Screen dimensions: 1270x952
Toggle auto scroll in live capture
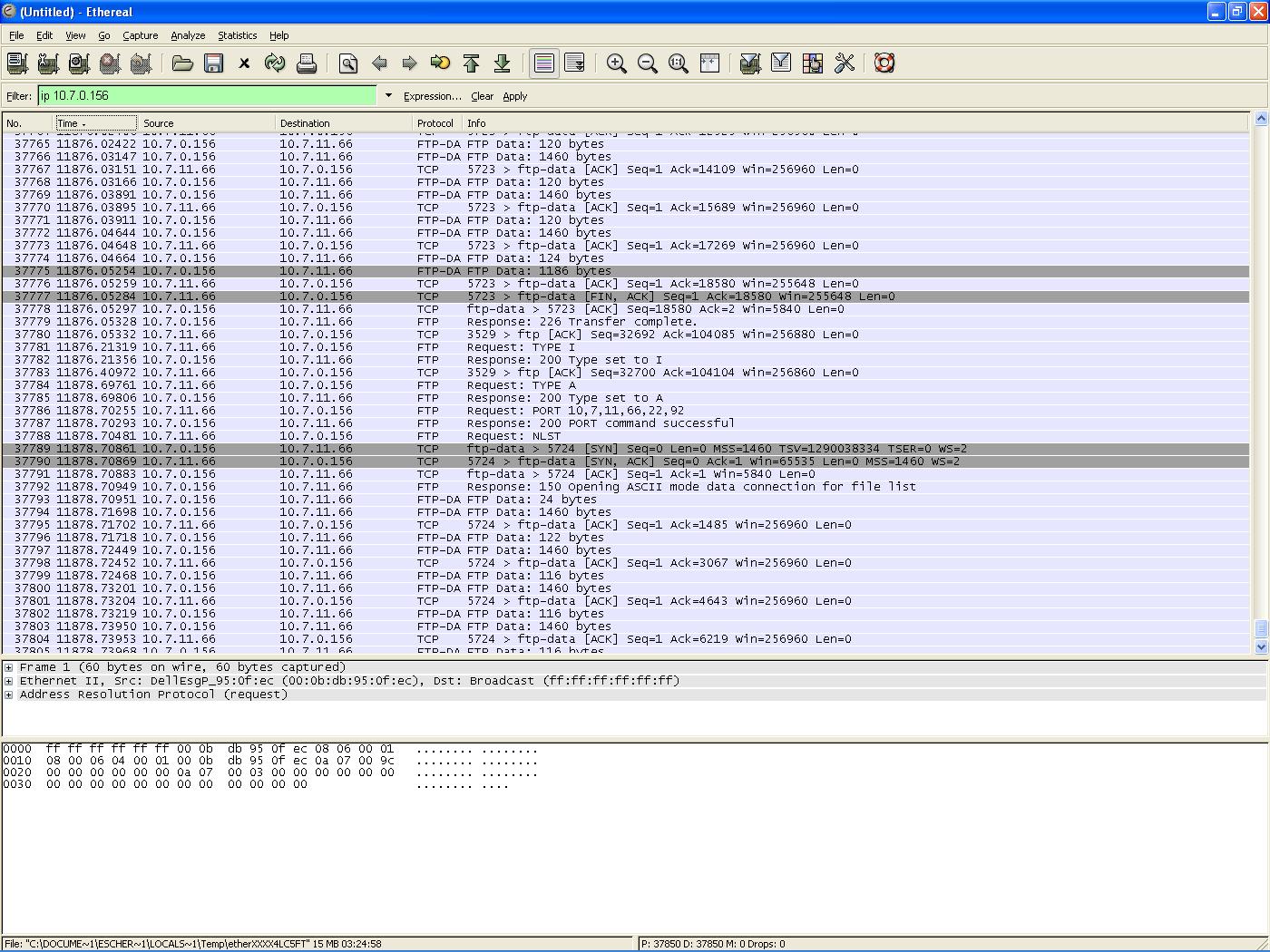pyautogui.click(x=574, y=63)
